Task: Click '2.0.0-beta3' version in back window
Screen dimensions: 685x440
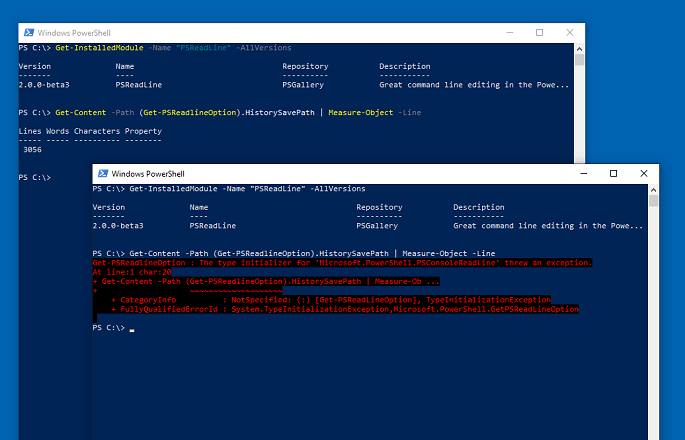Action: (44, 85)
